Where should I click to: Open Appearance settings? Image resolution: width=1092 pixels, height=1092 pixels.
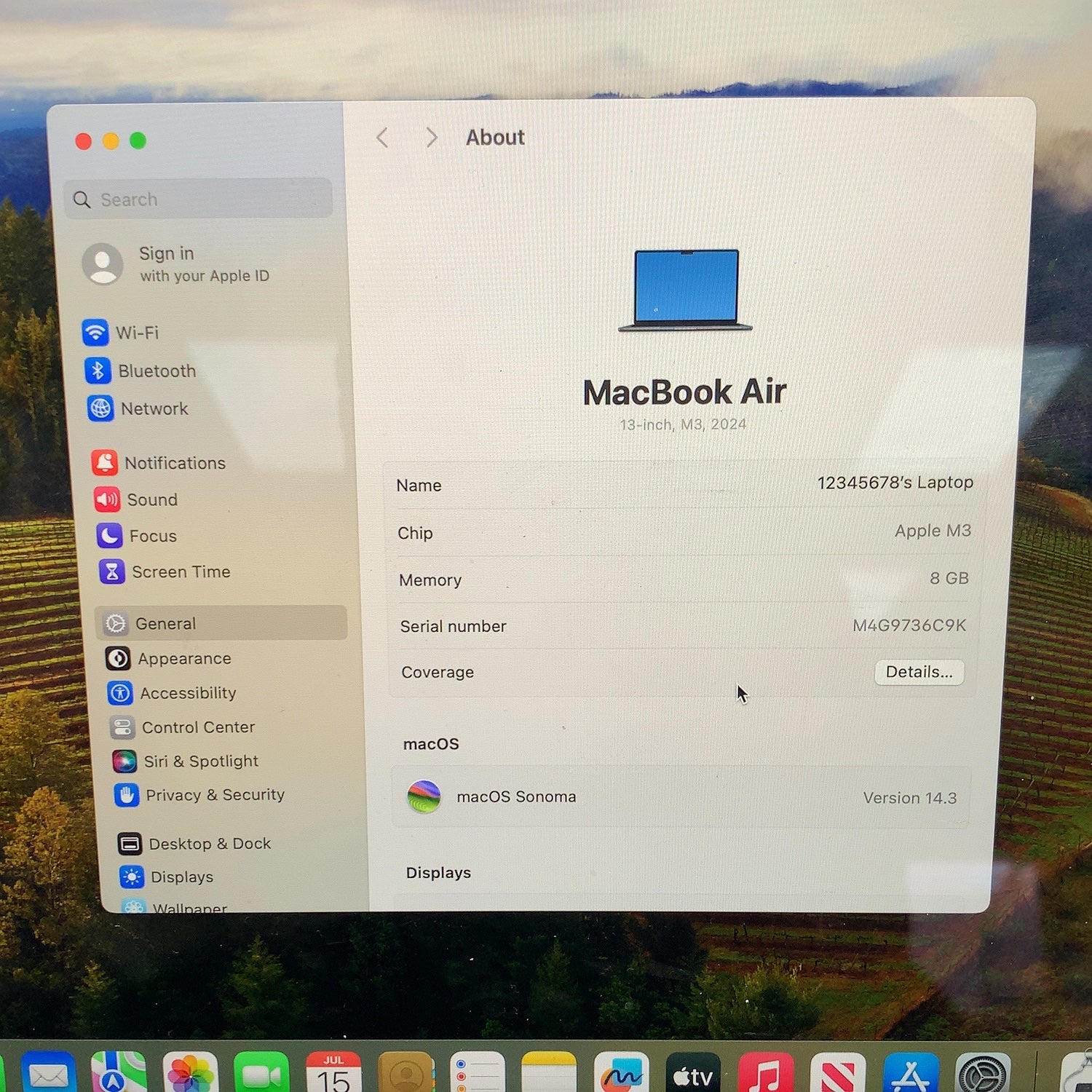[x=168, y=658]
